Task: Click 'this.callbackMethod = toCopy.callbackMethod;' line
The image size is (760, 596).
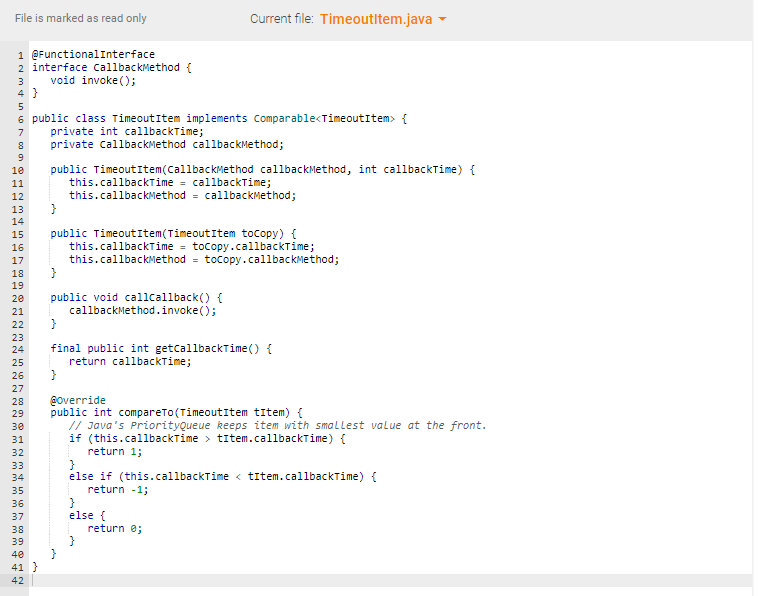Action: (x=204, y=260)
